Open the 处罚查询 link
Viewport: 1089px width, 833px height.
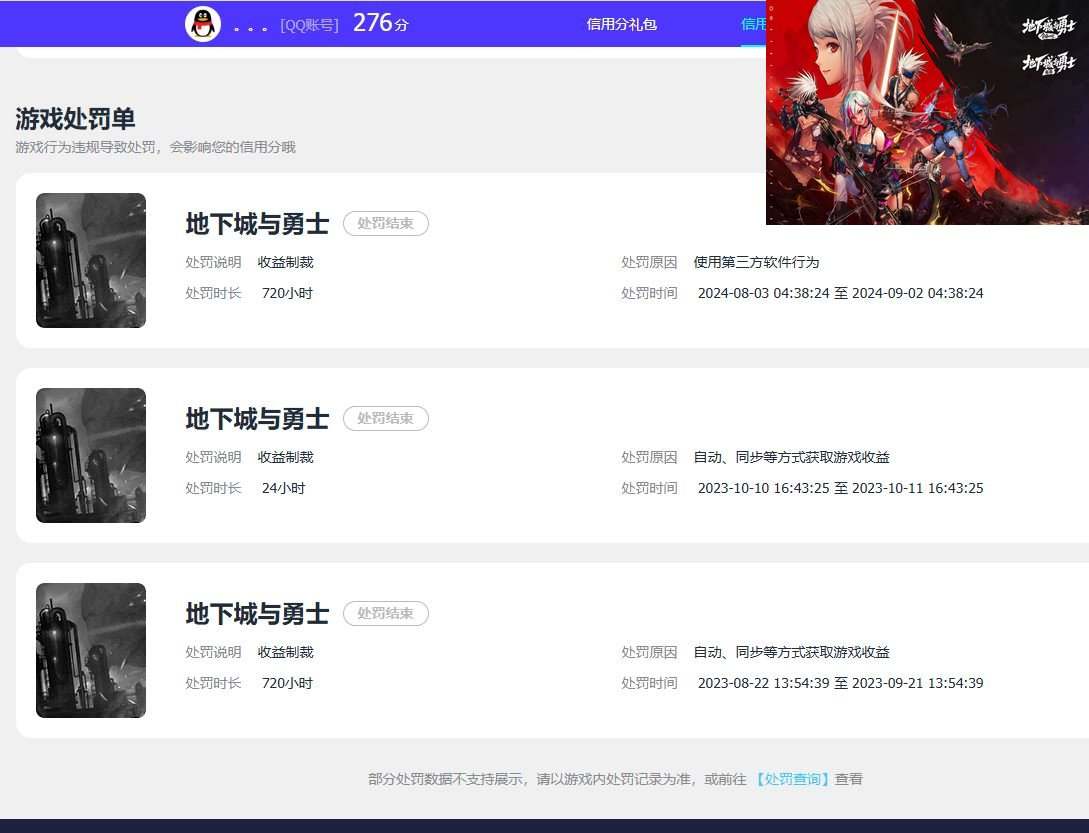click(x=792, y=779)
